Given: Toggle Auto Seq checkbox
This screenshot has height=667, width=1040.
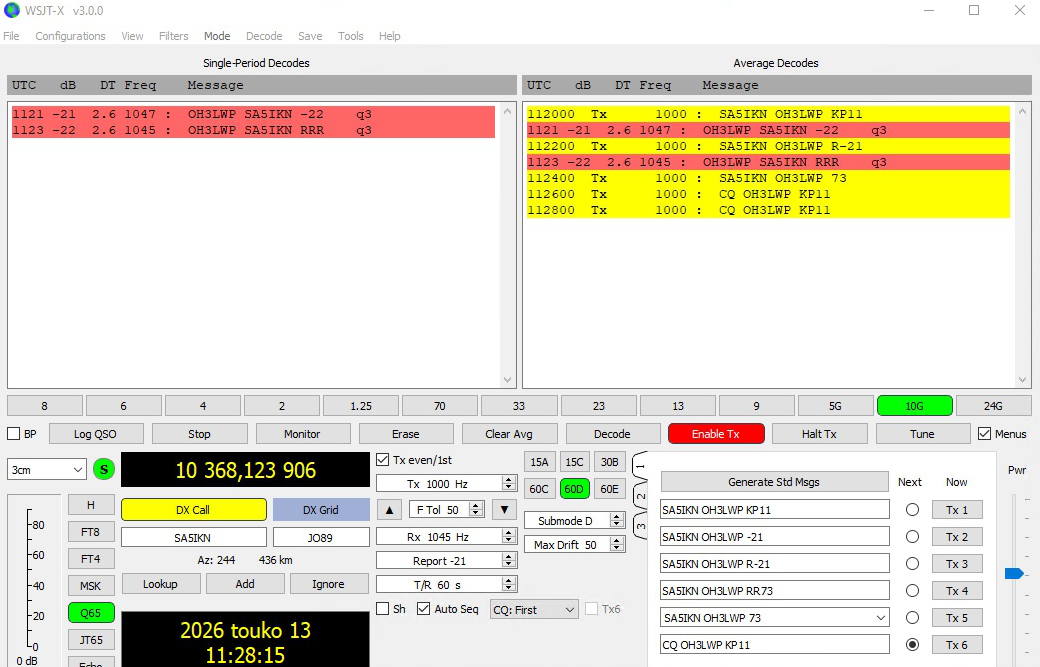Looking at the screenshot, I should point(423,609).
